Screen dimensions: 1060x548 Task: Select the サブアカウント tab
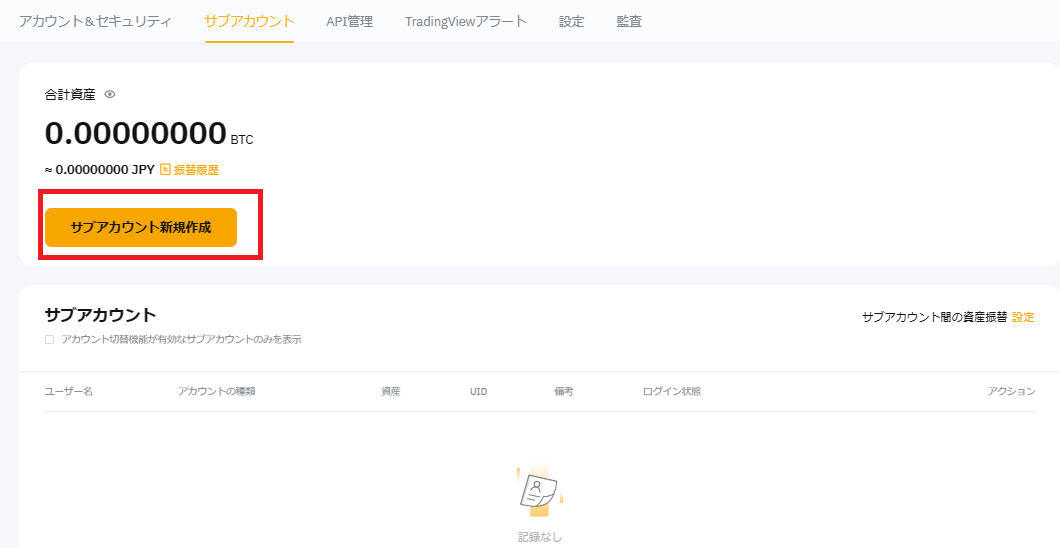[x=249, y=21]
